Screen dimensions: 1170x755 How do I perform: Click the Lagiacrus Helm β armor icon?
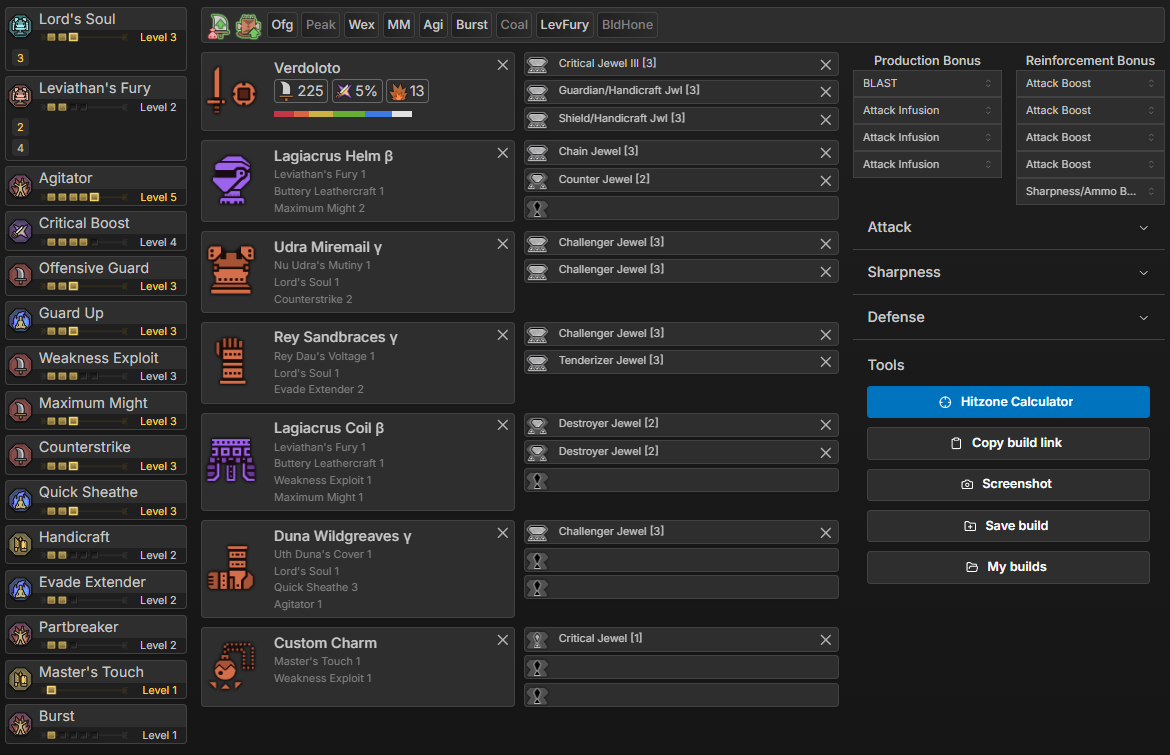(232, 180)
